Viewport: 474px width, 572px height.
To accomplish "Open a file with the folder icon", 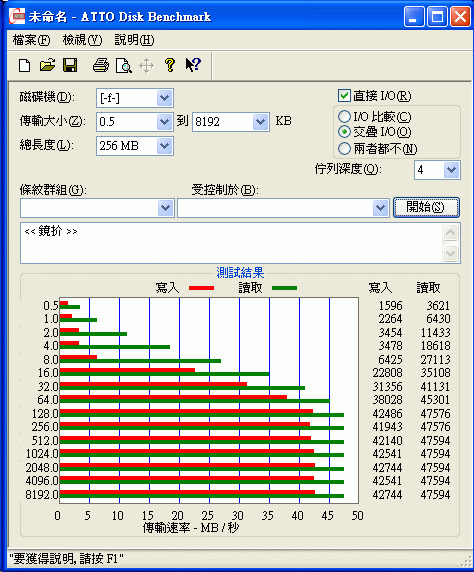I will point(48,65).
